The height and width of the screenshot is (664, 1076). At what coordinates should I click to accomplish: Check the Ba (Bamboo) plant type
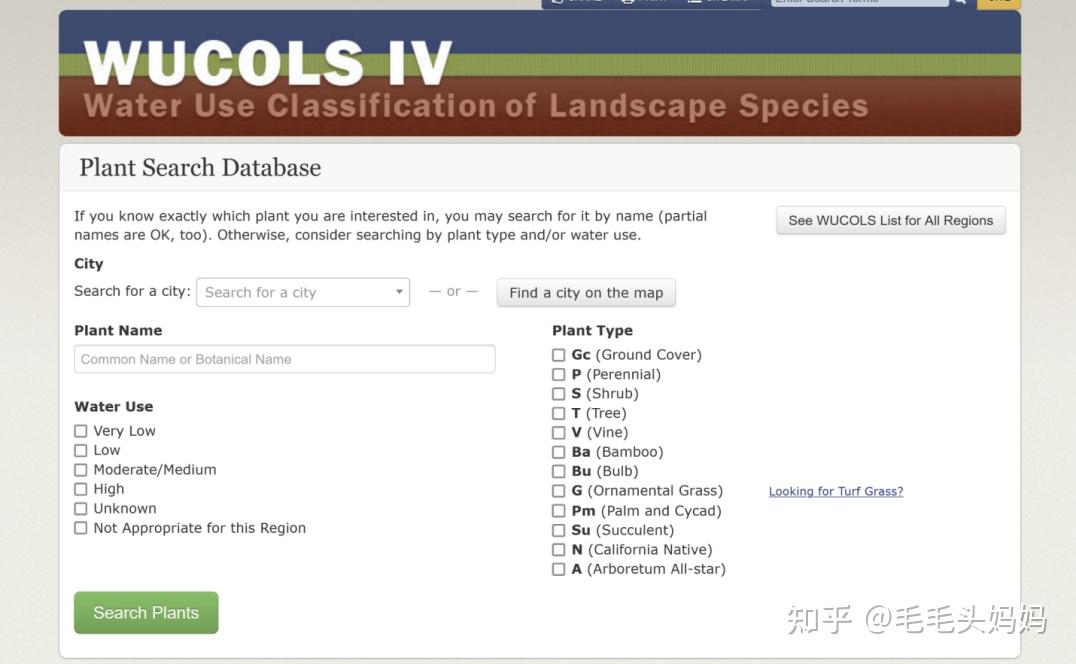pos(559,452)
